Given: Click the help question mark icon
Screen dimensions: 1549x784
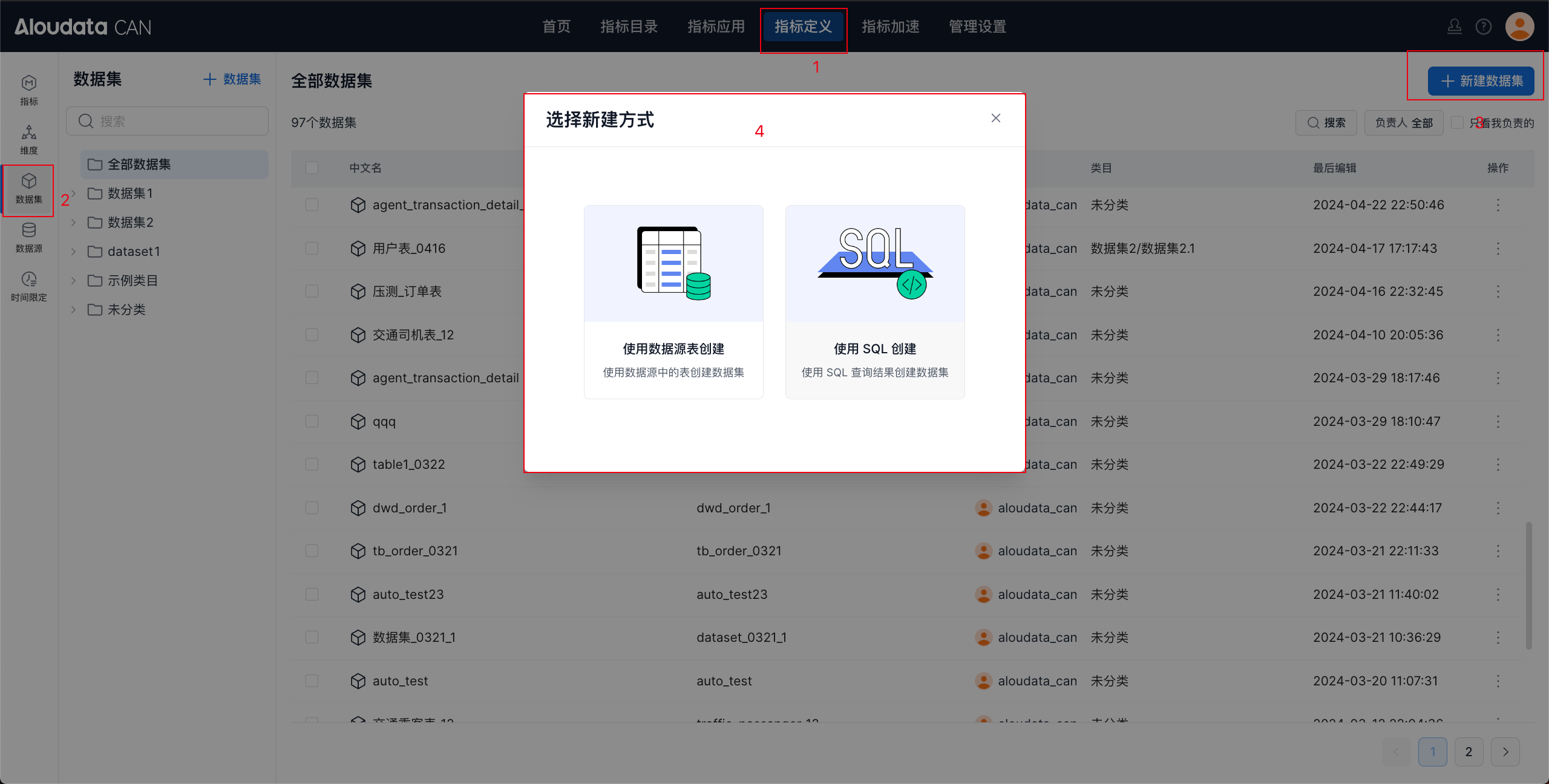Looking at the screenshot, I should [1483, 27].
